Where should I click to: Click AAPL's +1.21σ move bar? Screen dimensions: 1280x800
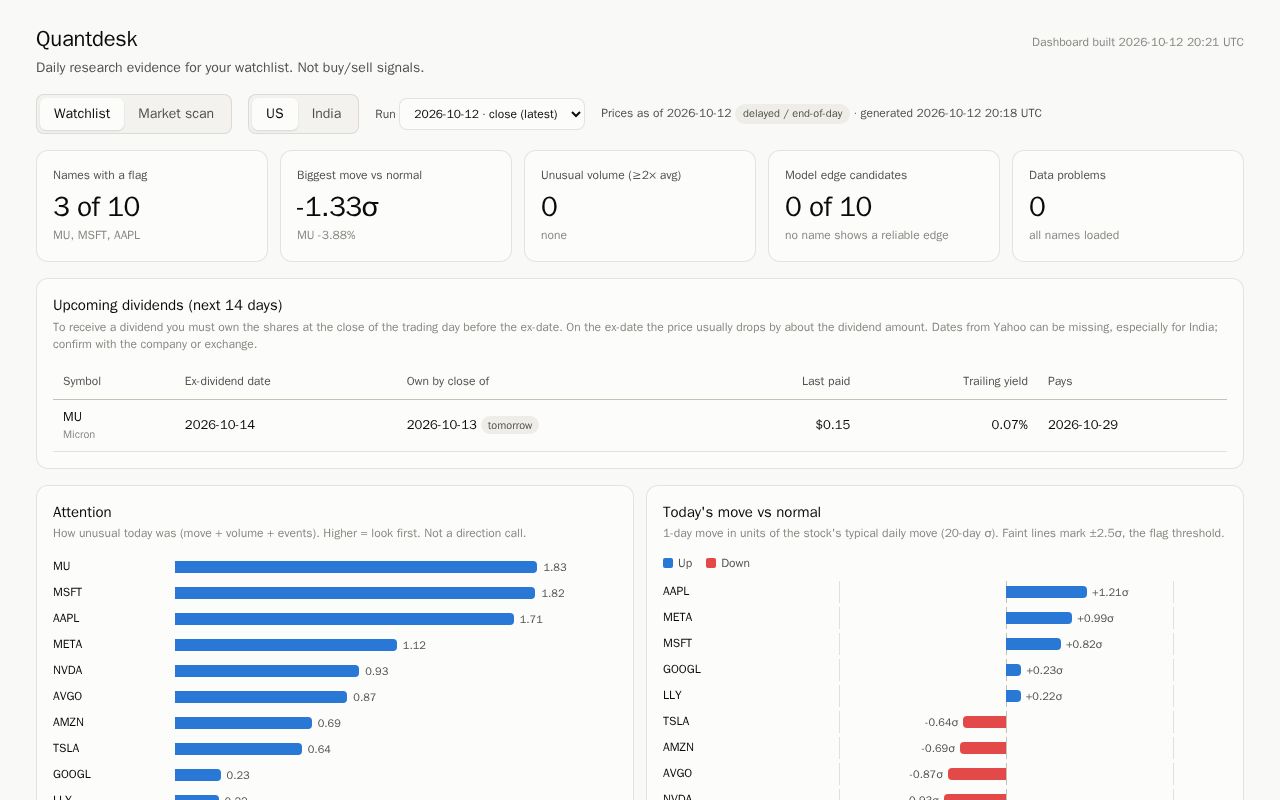[1046, 592]
